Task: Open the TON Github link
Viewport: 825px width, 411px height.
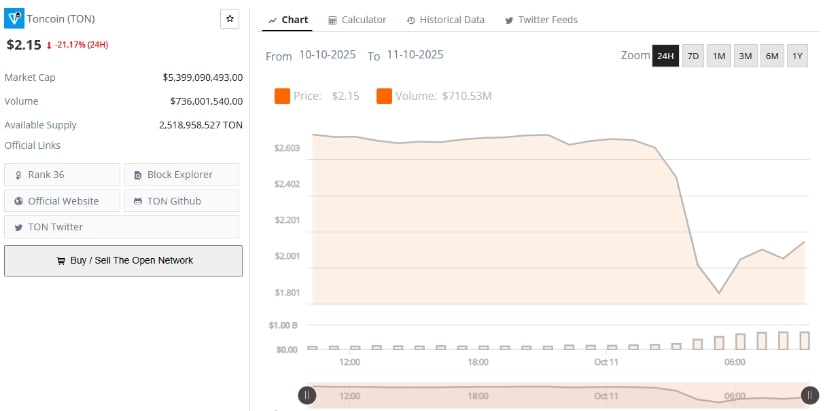Action: (181, 201)
